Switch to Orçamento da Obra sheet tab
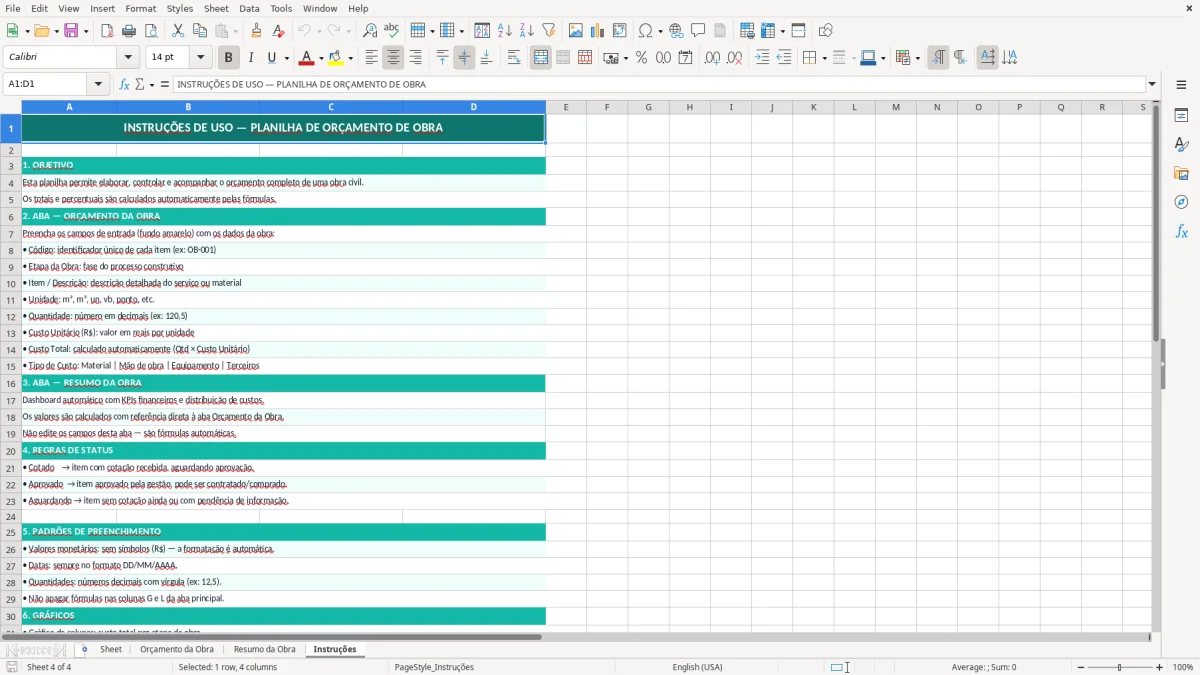 pos(177,649)
